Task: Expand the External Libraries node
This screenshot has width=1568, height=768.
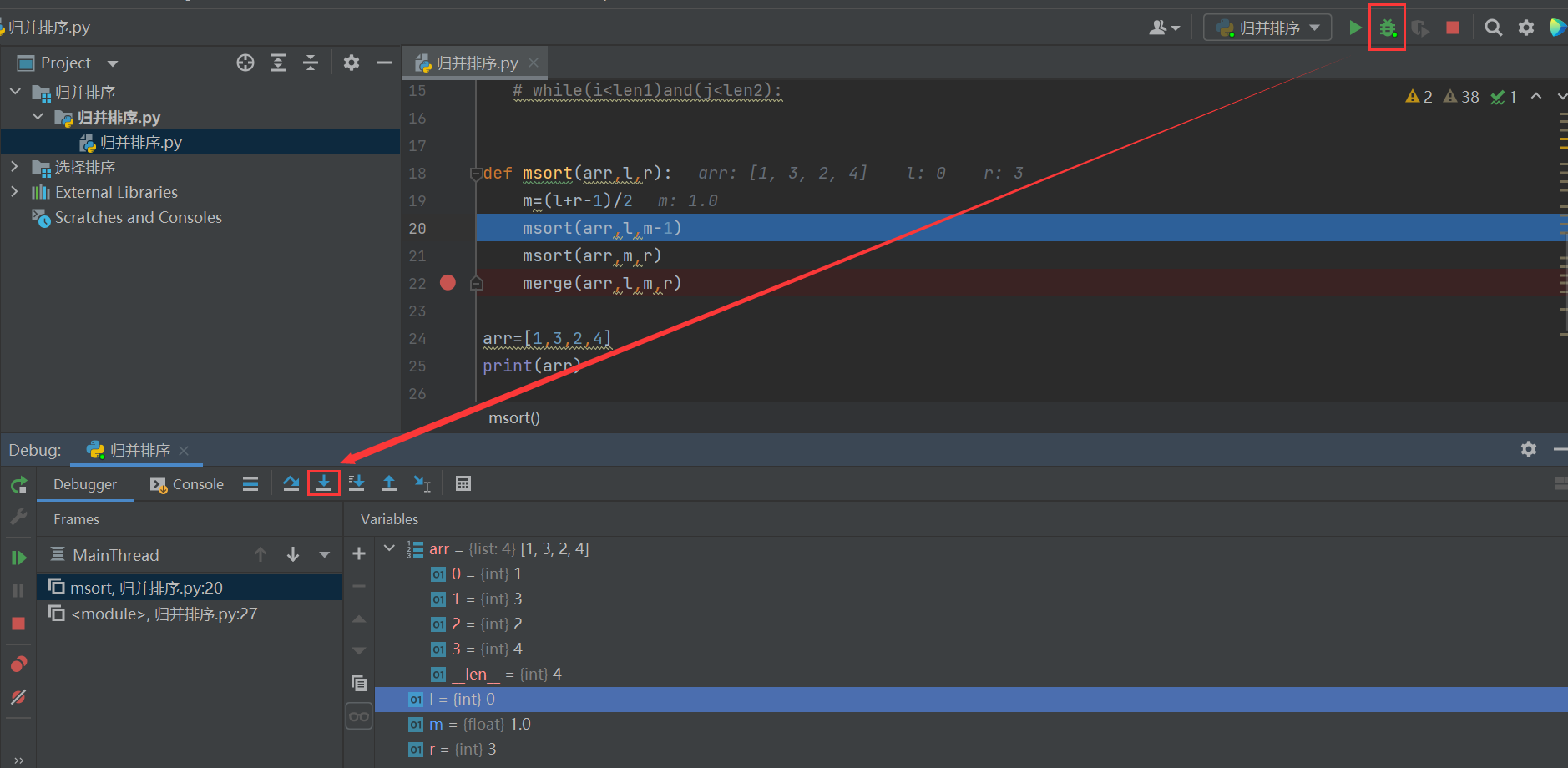Action: (14, 191)
